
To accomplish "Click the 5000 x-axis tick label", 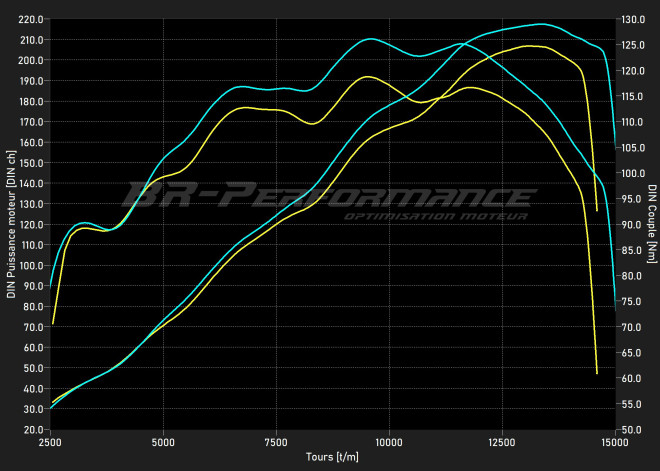I will click(x=163, y=441).
